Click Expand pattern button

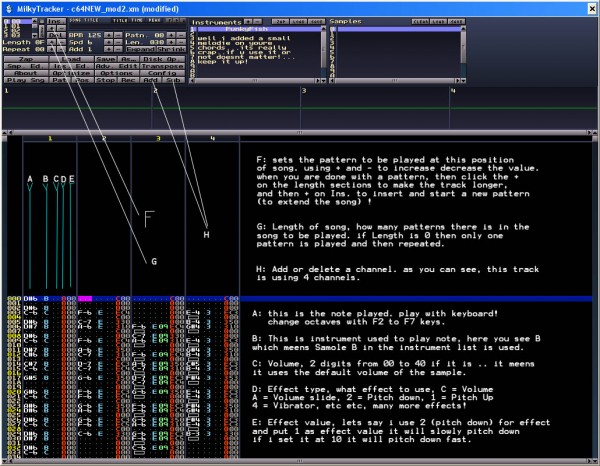141,49
